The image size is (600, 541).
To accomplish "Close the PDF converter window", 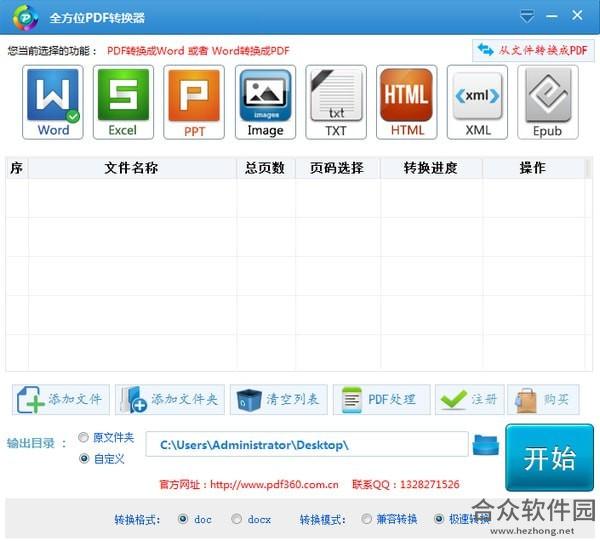I will pyautogui.click(x=577, y=16).
